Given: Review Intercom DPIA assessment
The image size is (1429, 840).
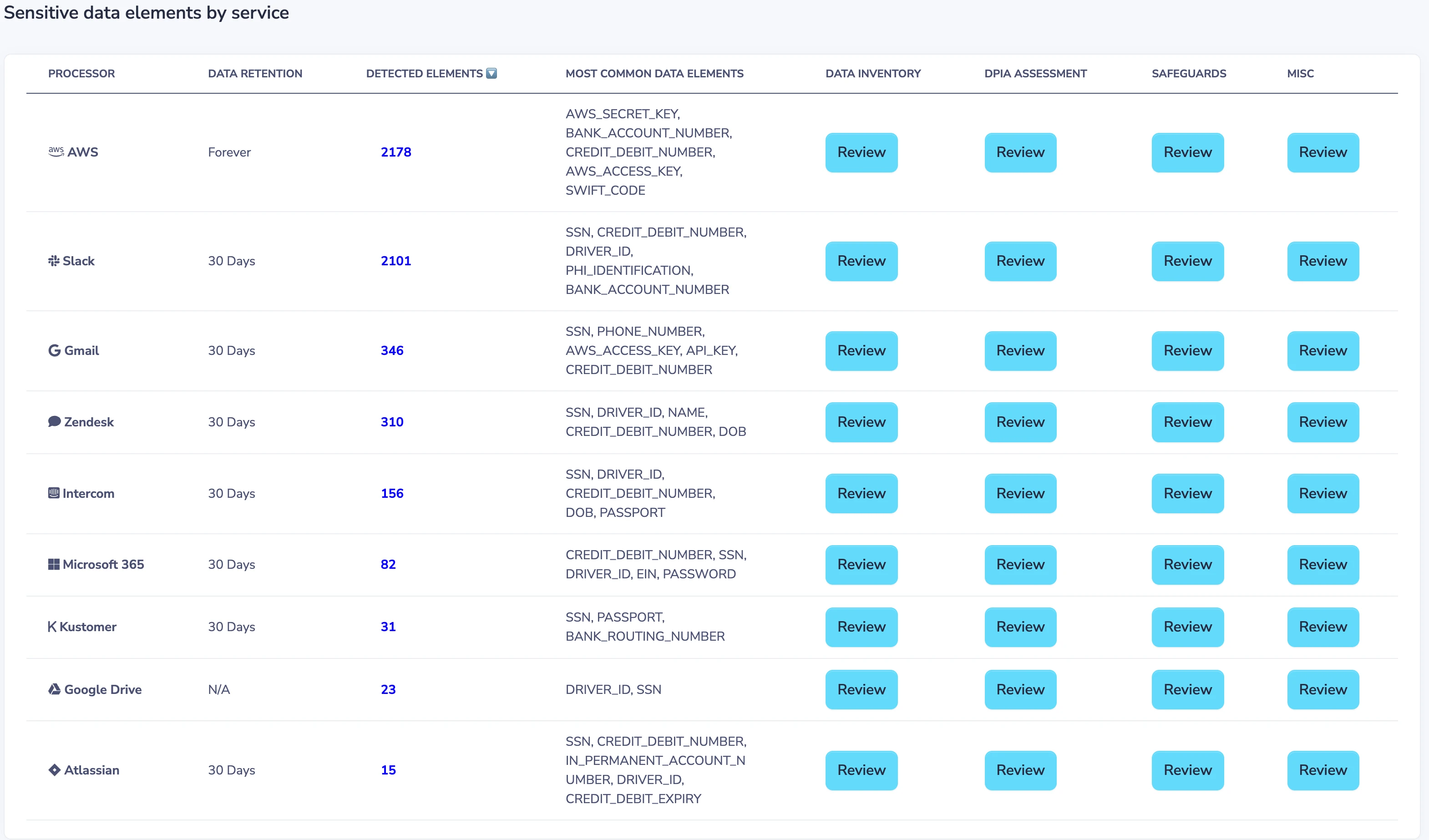Looking at the screenshot, I should click(1020, 494).
